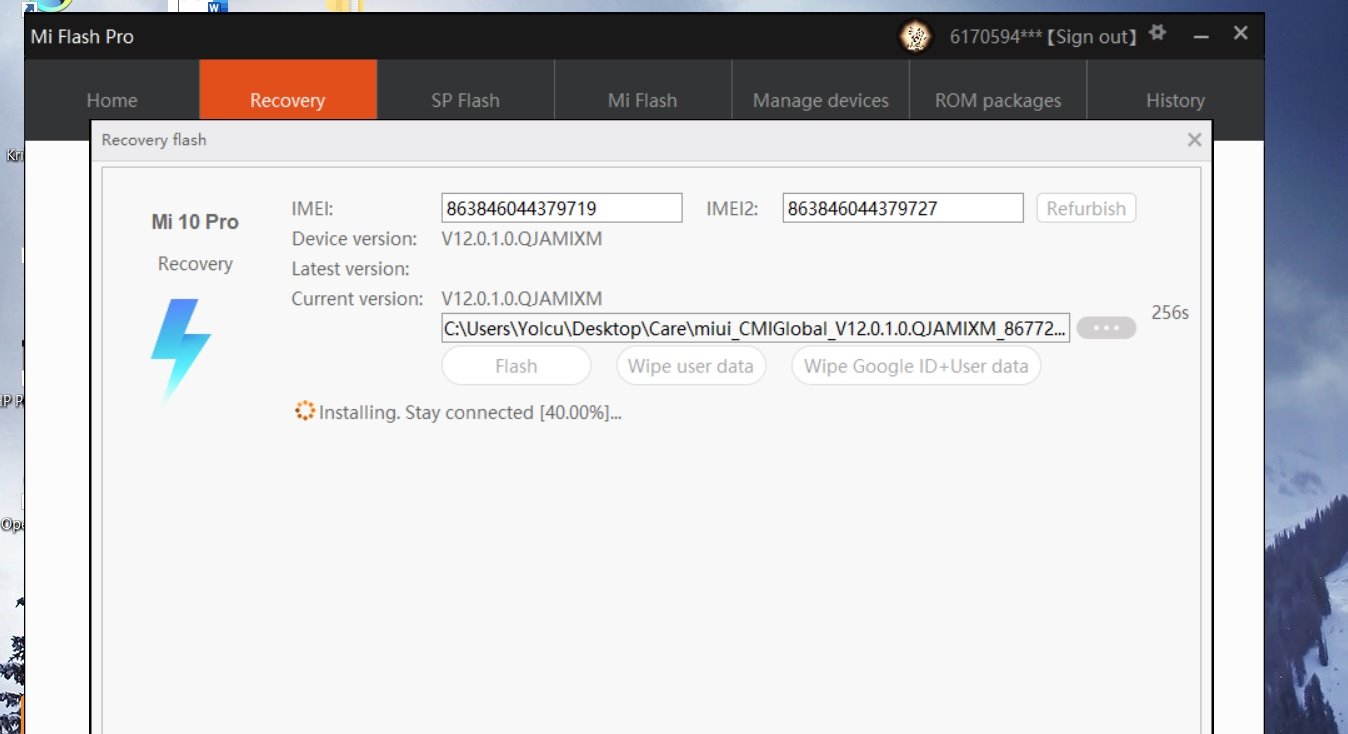Click the Installing. Stay connected status text
Screen dimensions: 1348x734
[x=470, y=412]
